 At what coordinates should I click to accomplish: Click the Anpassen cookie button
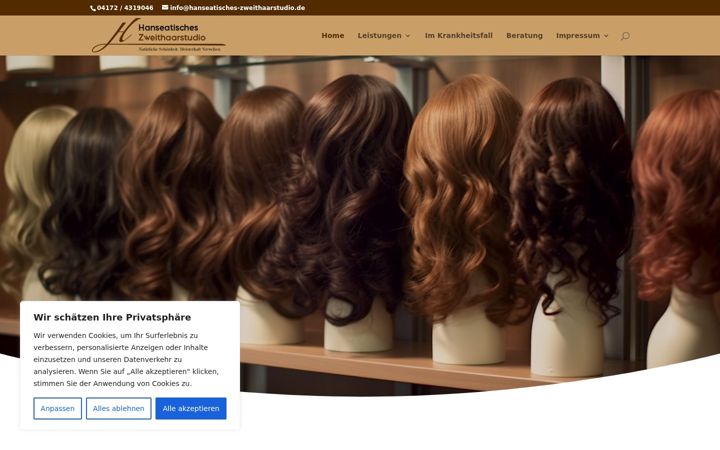(57, 408)
